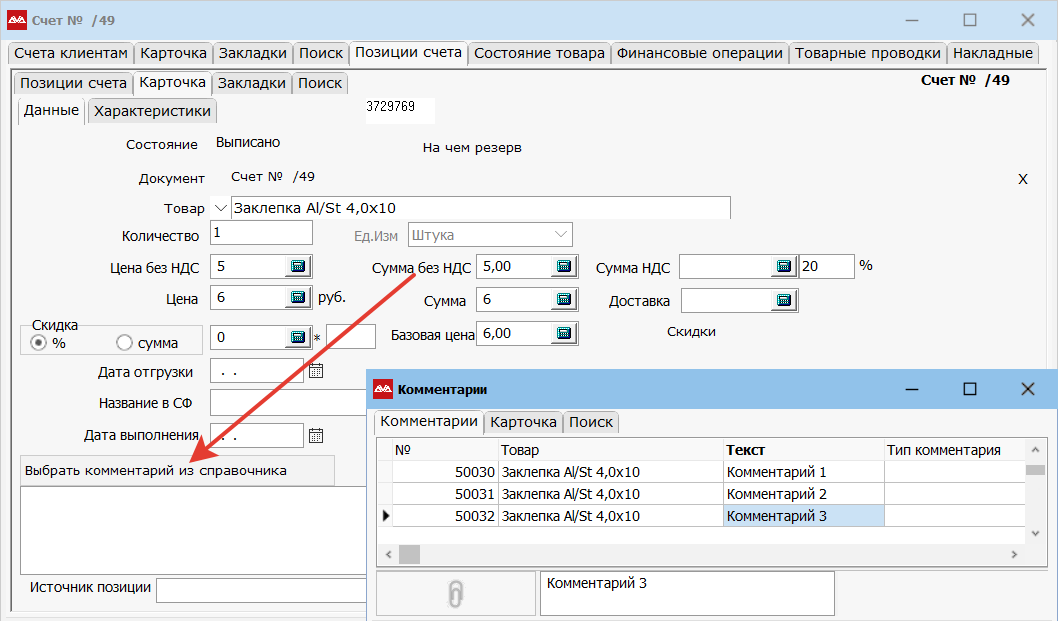The width and height of the screenshot is (1058, 621).
Task: Open calculator for Доставка field
Action: [783, 300]
